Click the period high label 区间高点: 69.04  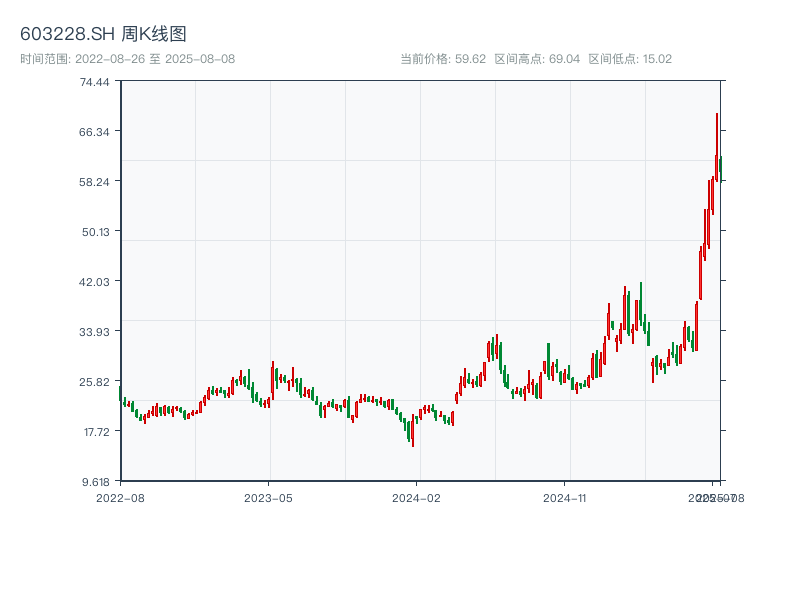click(537, 59)
